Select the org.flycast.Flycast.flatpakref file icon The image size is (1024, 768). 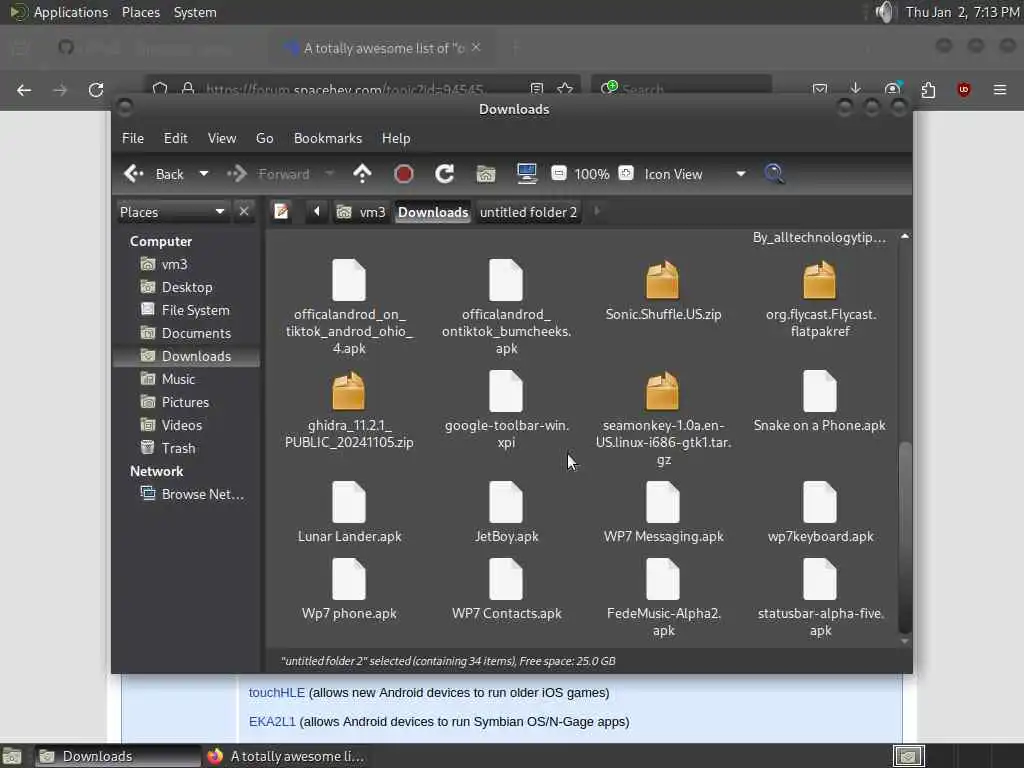[820, 280]
